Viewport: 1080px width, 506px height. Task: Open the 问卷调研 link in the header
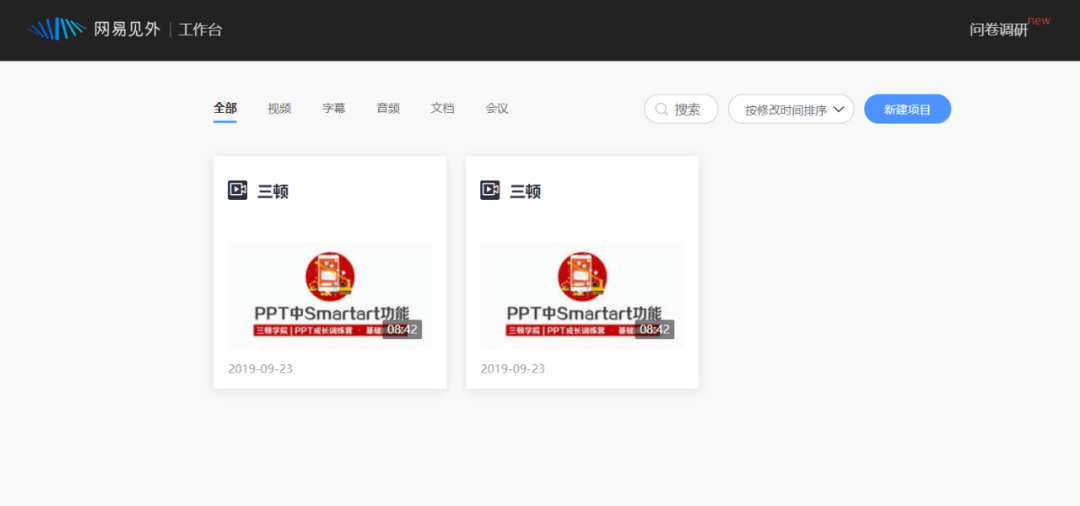click(x=998, y=30)
